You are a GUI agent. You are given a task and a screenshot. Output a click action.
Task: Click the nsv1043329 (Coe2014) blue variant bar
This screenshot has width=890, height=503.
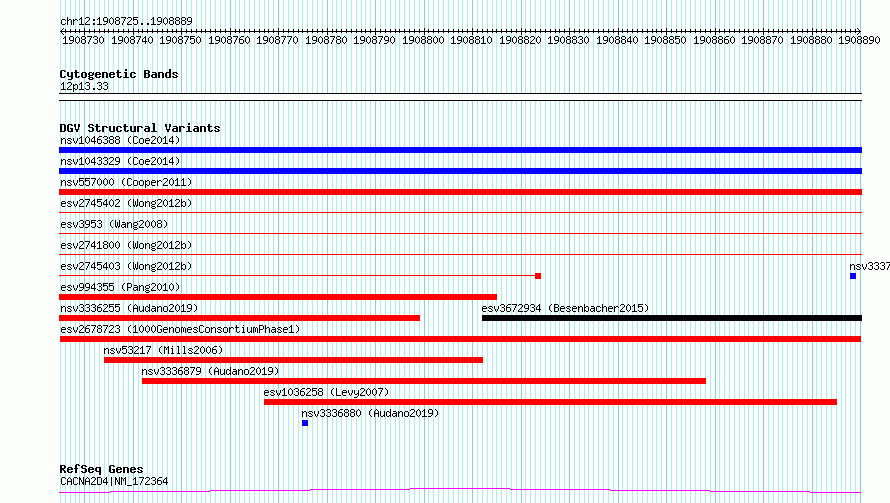point(460,171)
